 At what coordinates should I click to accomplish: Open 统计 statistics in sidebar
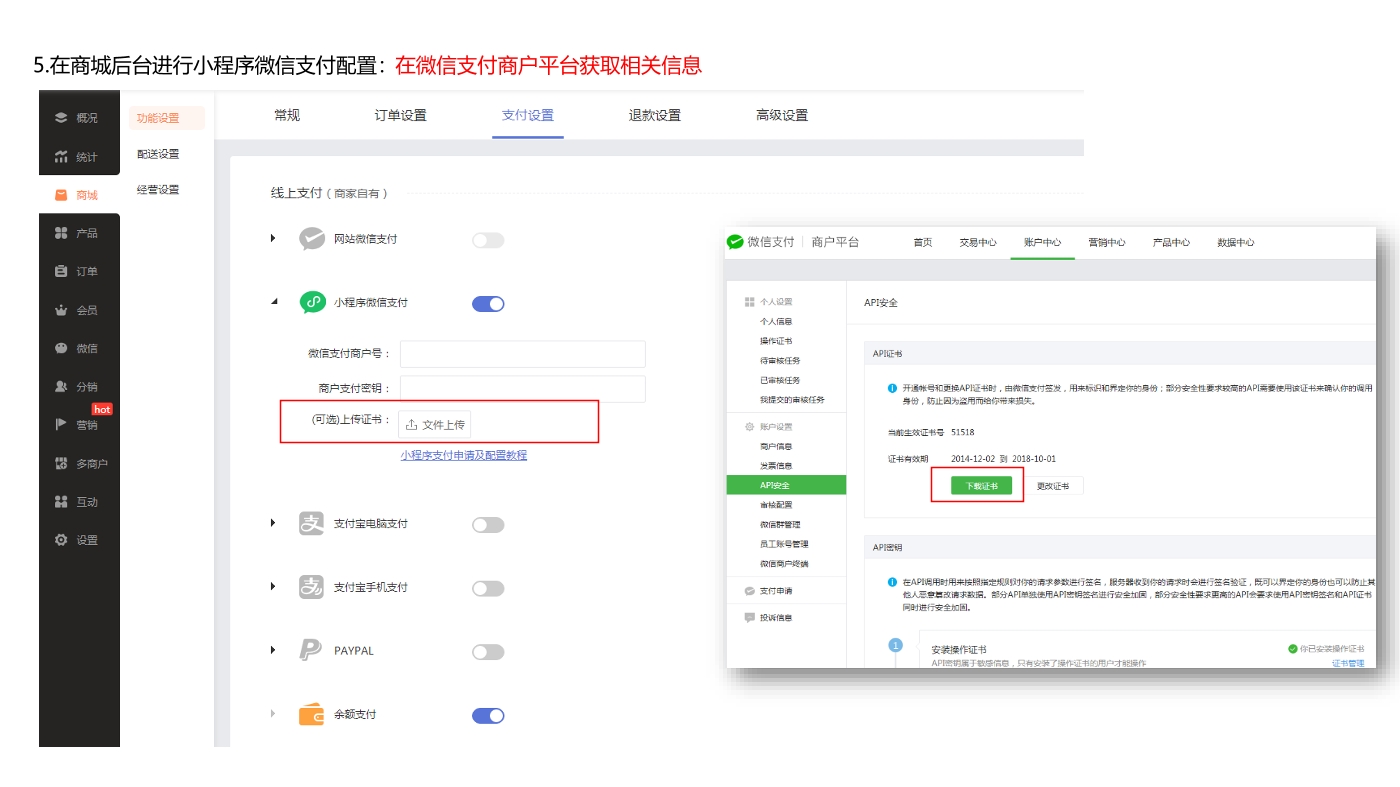click(79, 157)
